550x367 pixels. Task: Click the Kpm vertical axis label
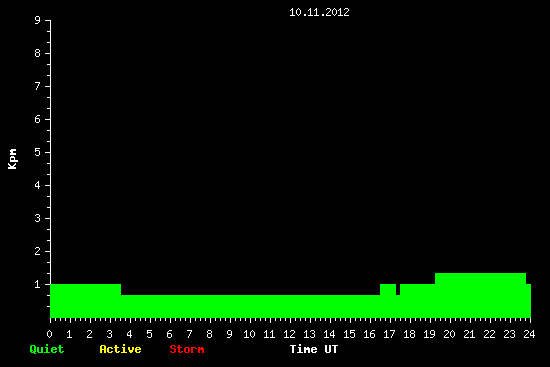click(12, 159)
